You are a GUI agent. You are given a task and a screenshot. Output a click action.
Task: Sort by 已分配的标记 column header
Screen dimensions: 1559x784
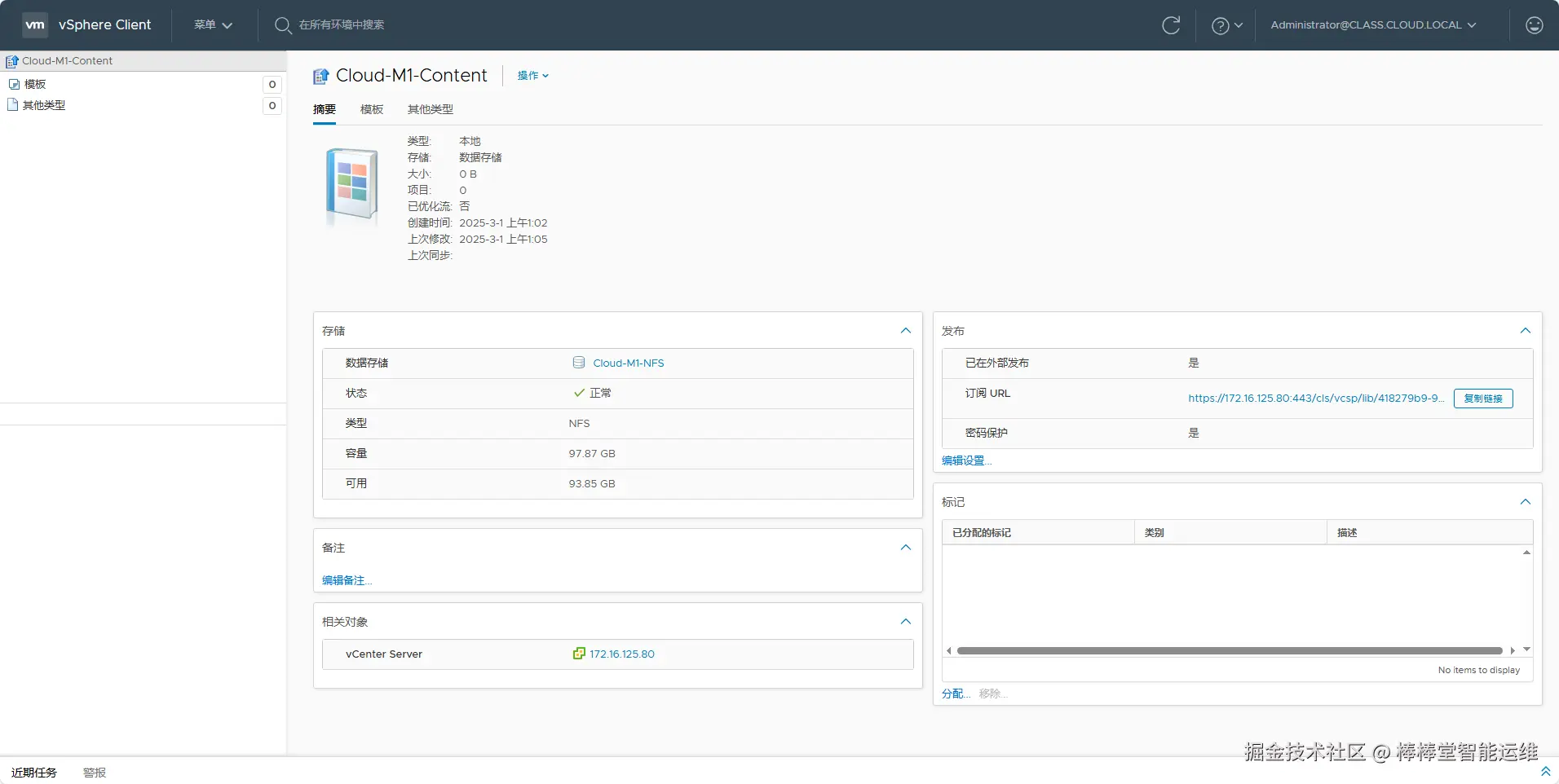pos(1038,533)
